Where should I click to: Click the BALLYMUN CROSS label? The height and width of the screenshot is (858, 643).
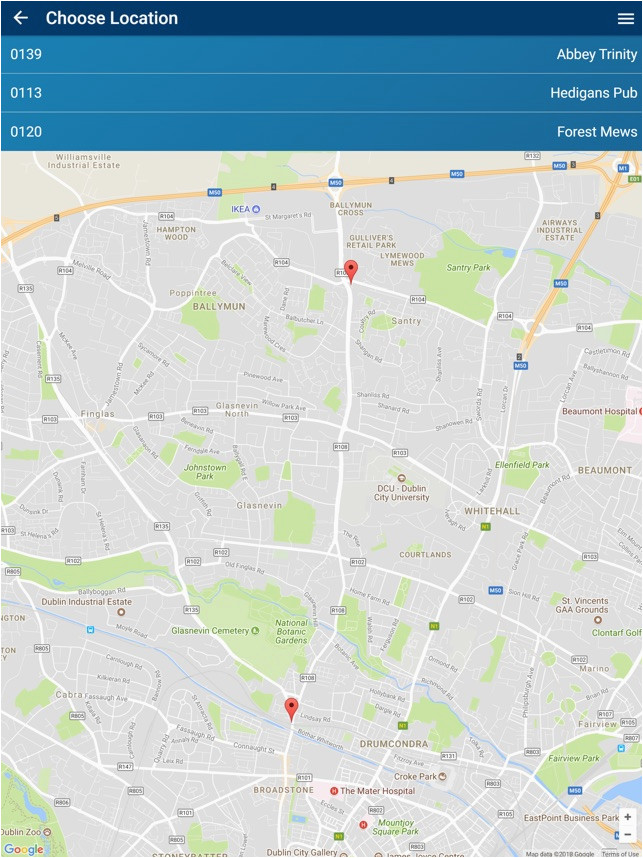pyautogui.click(x=351, y=208)
